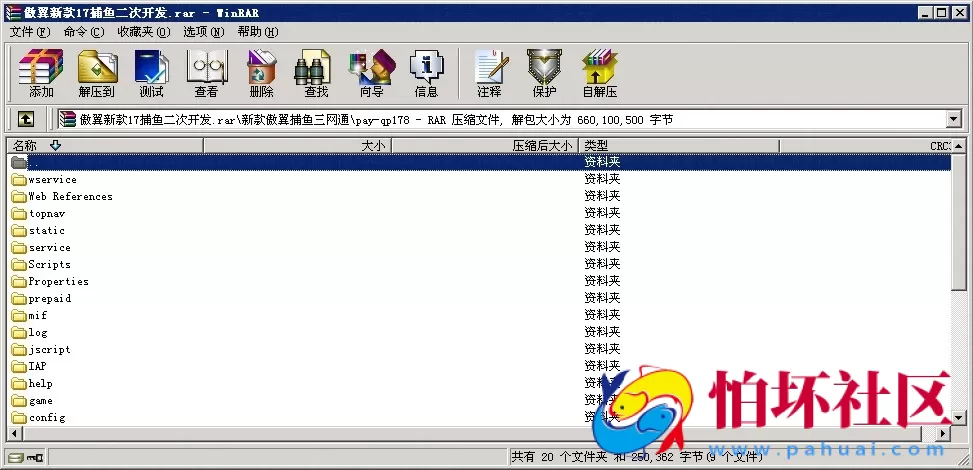The width and height of the screenshot is (973, 470).
Task: Click the 保护 (Protect) archive icon
Action: pos(544,73)
